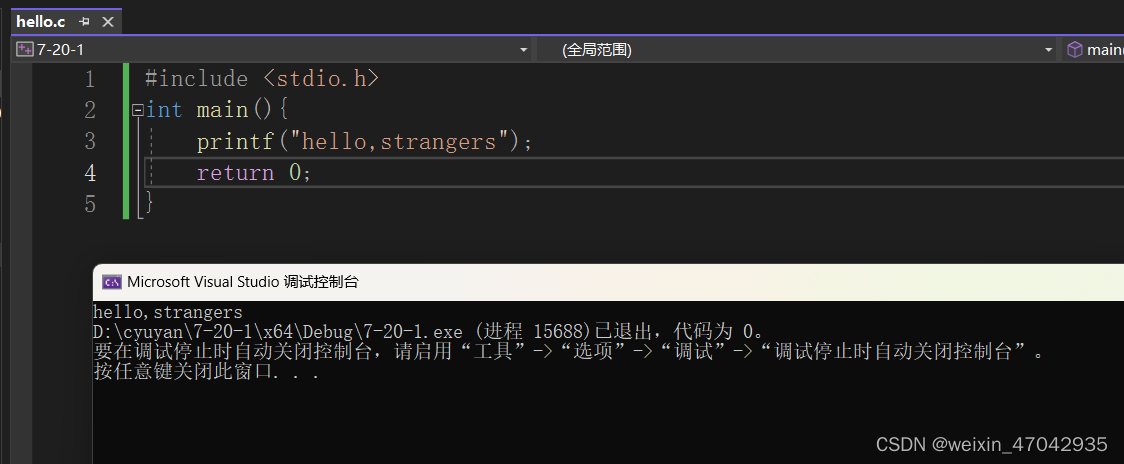Click the console window icon

[x=111, y=282]
